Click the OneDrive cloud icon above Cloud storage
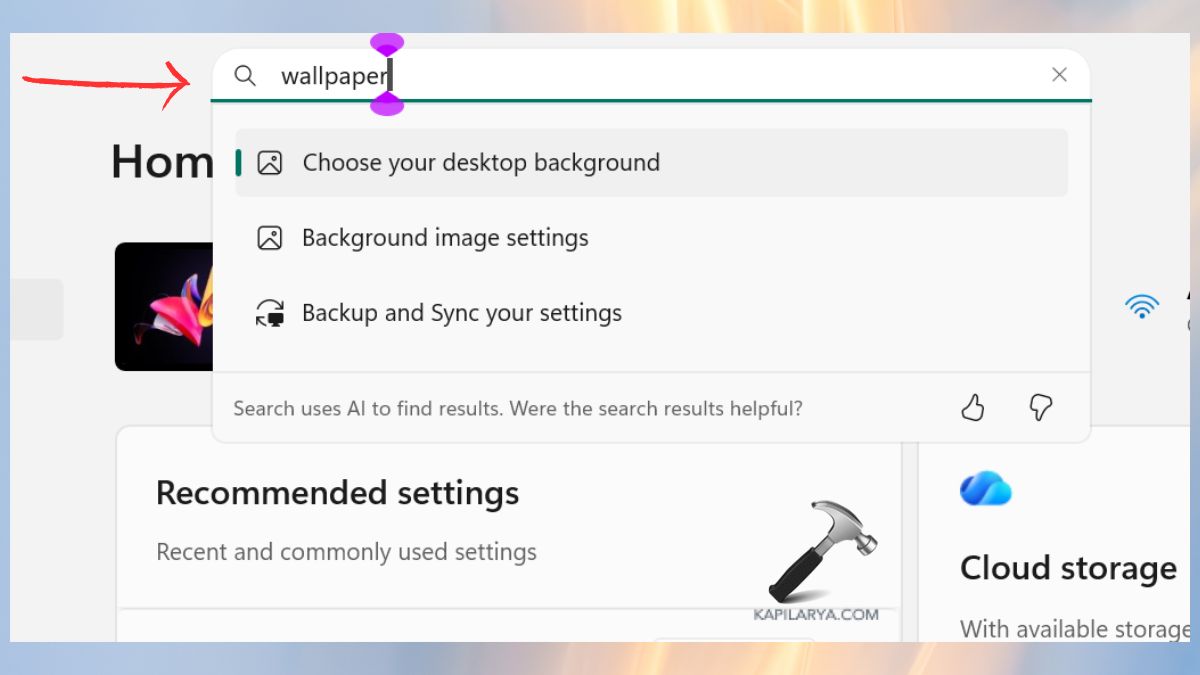 point(986,489)
